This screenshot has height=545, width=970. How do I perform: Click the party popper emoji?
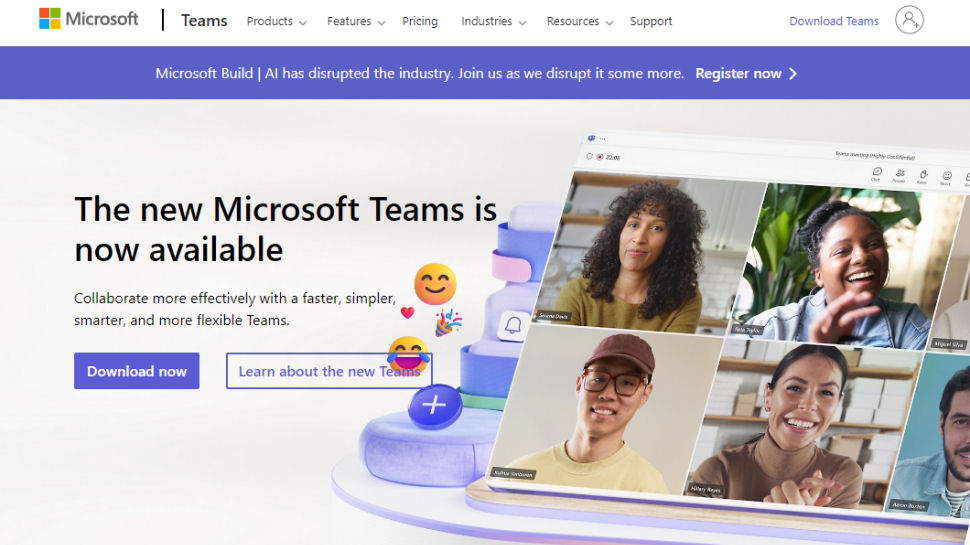(x=447, y=322)
